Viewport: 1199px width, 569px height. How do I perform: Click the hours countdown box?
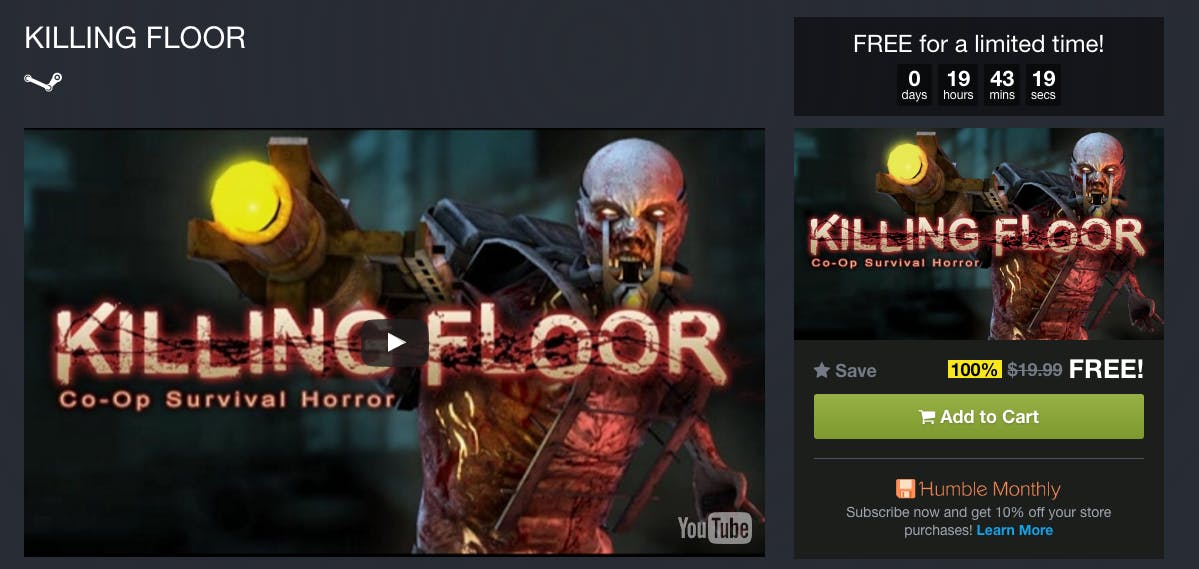(958, 84)
